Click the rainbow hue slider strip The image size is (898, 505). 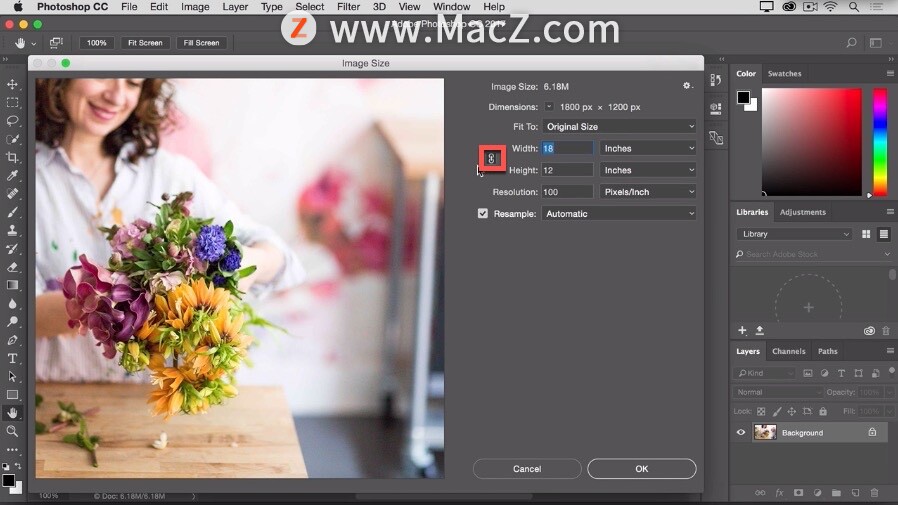pos(880,142)
